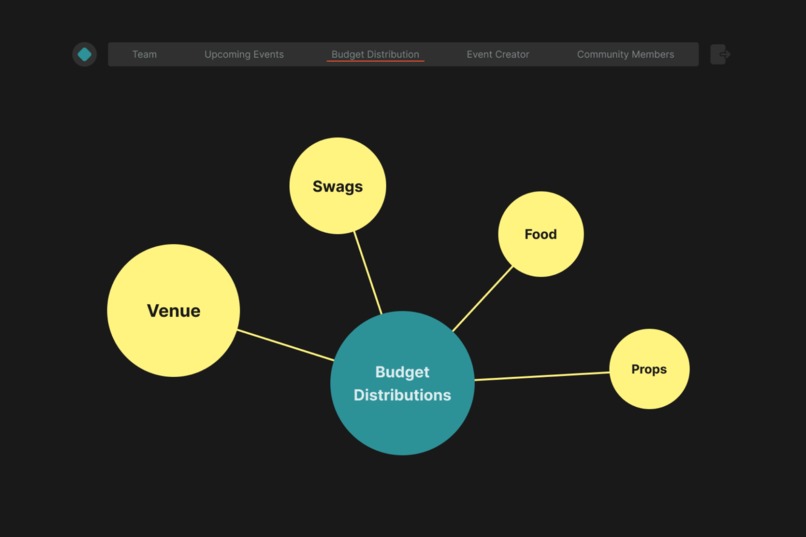The image size is (806, 537).
Task: Switch to Upcoming Events tab
Action: pyautogui.click(x=244, y=54)
